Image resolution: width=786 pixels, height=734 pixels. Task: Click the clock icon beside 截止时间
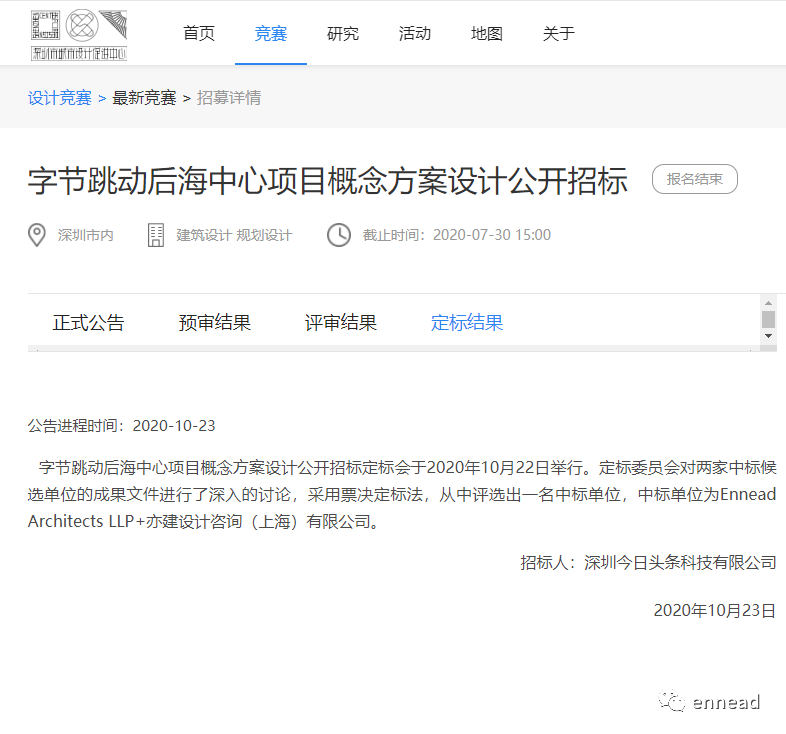coord(339,235)
